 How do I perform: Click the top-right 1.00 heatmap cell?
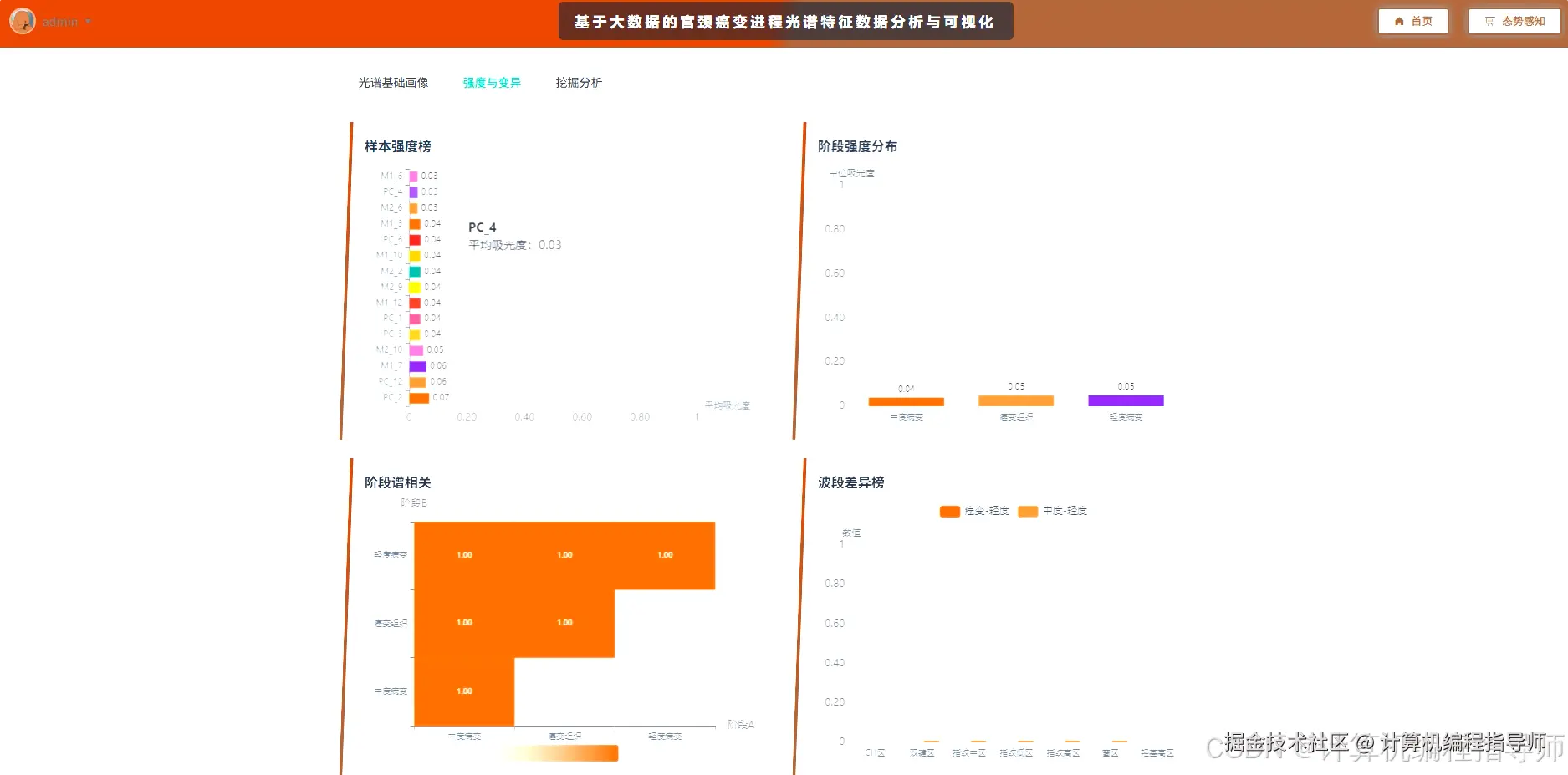[x=665, y=556]
